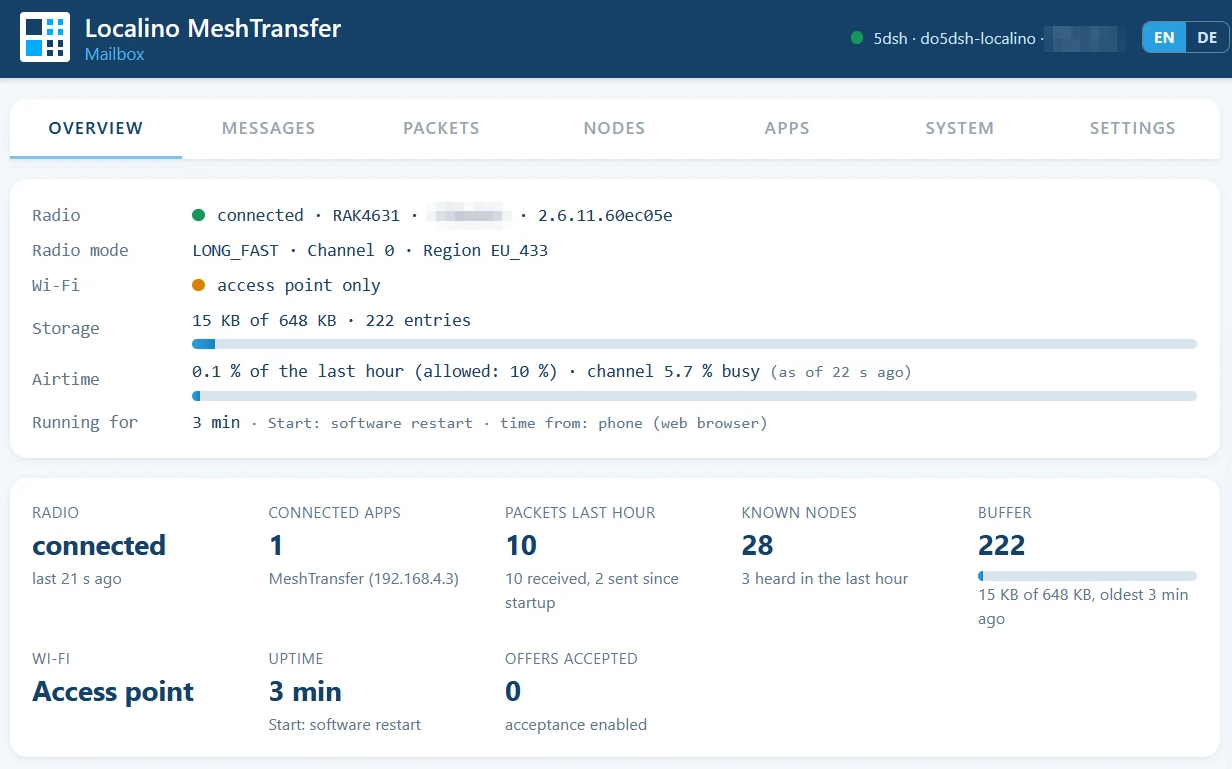The width and height of the screenshot is (1232, 769).
Task: Click Start: software restart under Uptime
Action: click(345, 725)
